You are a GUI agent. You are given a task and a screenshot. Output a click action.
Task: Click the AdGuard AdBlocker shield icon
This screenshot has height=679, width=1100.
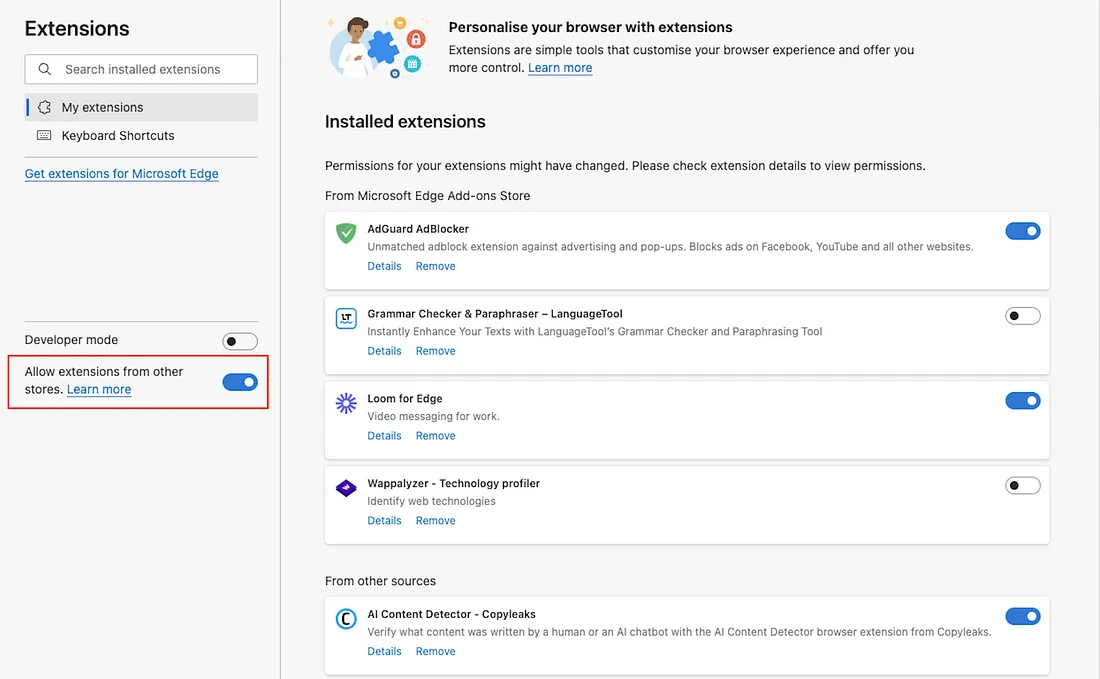pos(346,233)
